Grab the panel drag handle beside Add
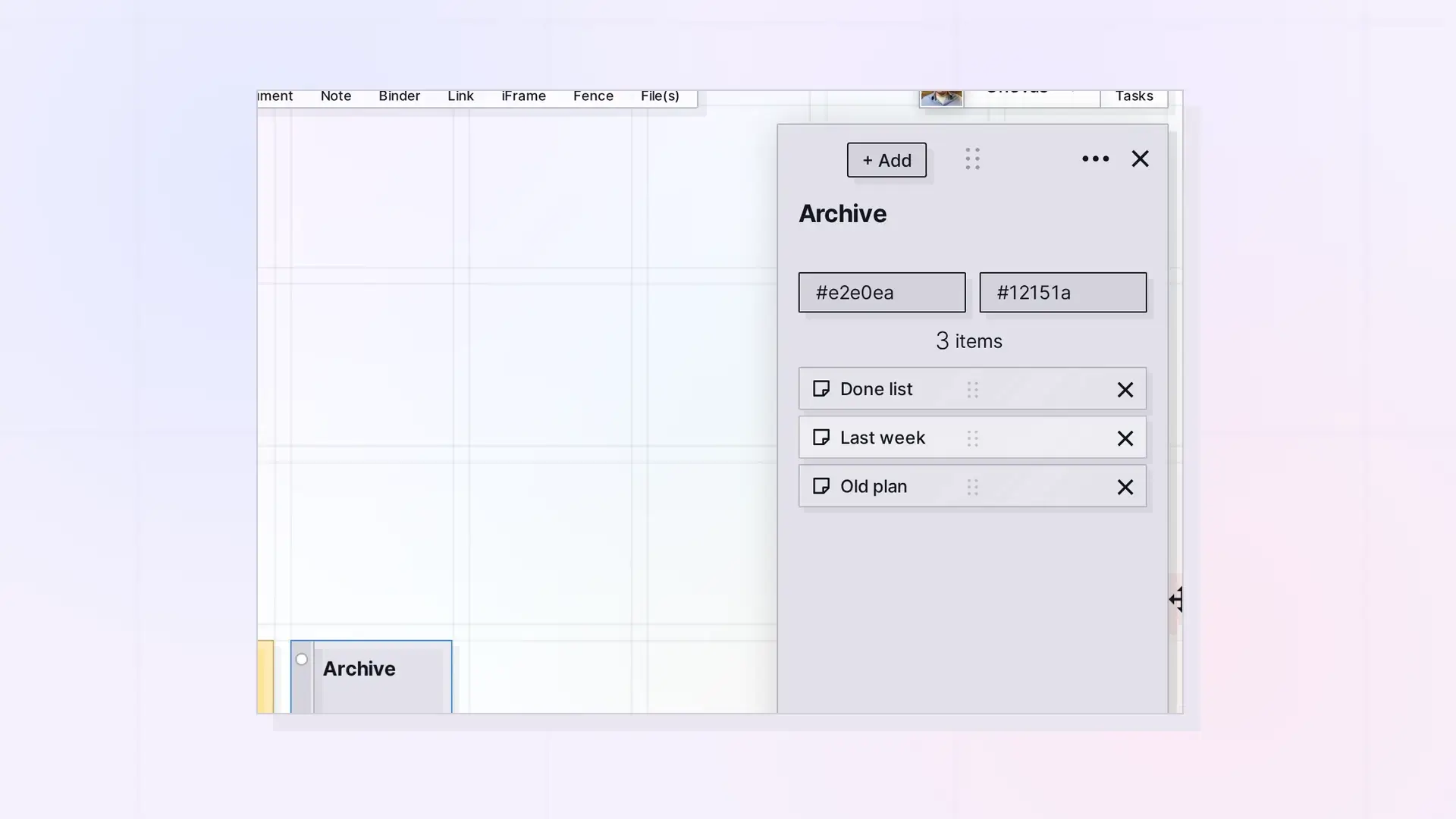The image size is (1456, 819). [973, 158]
